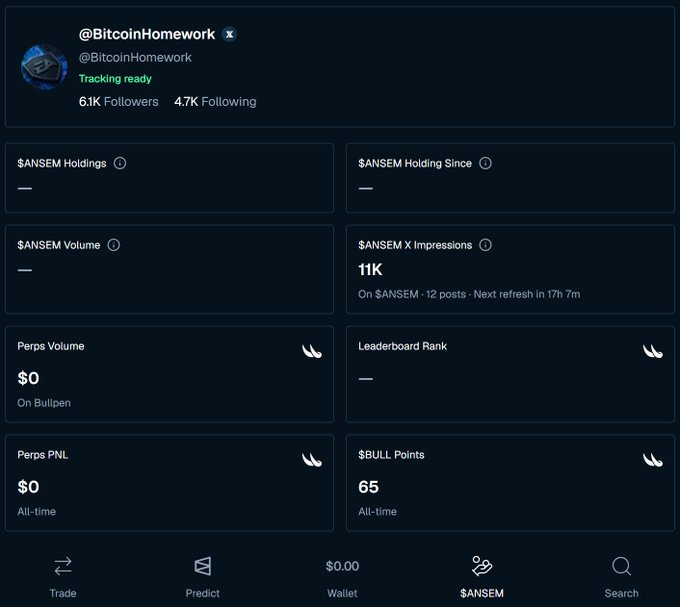680x607 pixels.
Task: Show info for $ANSEM Holding Since
Action: pyautogui.click(x=485, y=163)
